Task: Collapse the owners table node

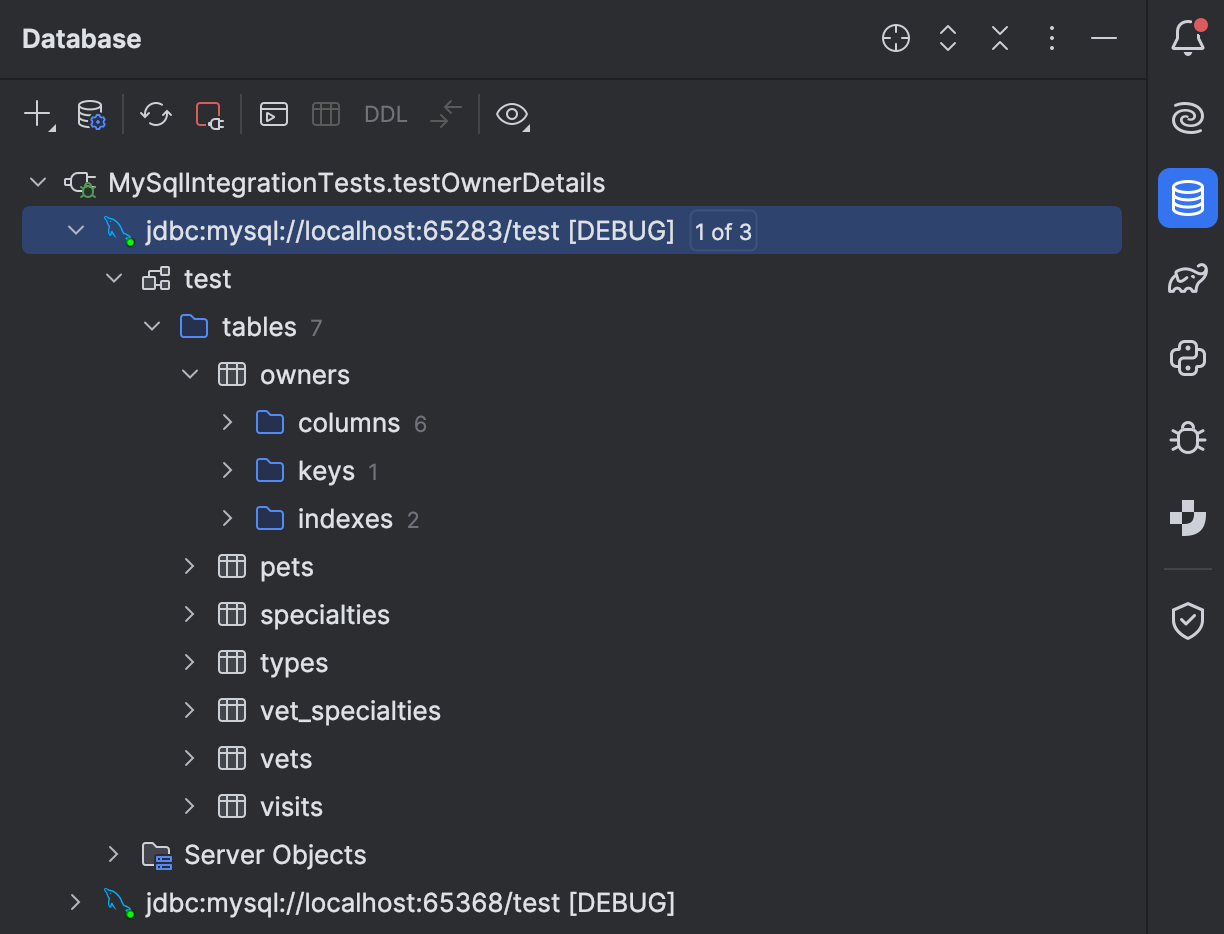Action: [190, 374]
